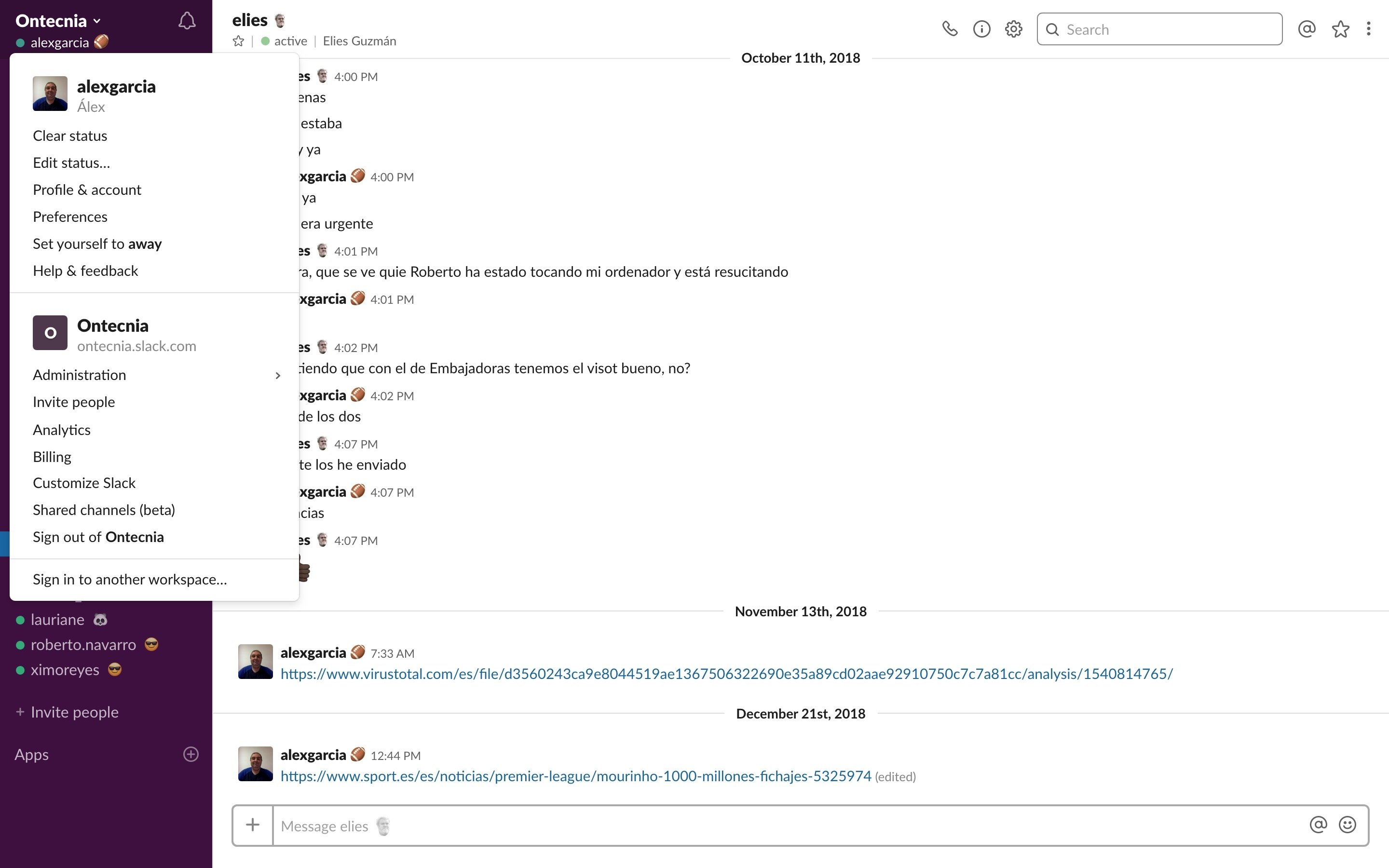The height and width of the screenshot is (868, 1389).
Task: Click the emoji reaction icon in message box
Action: pyautogui.click(x=1348, y=824)
